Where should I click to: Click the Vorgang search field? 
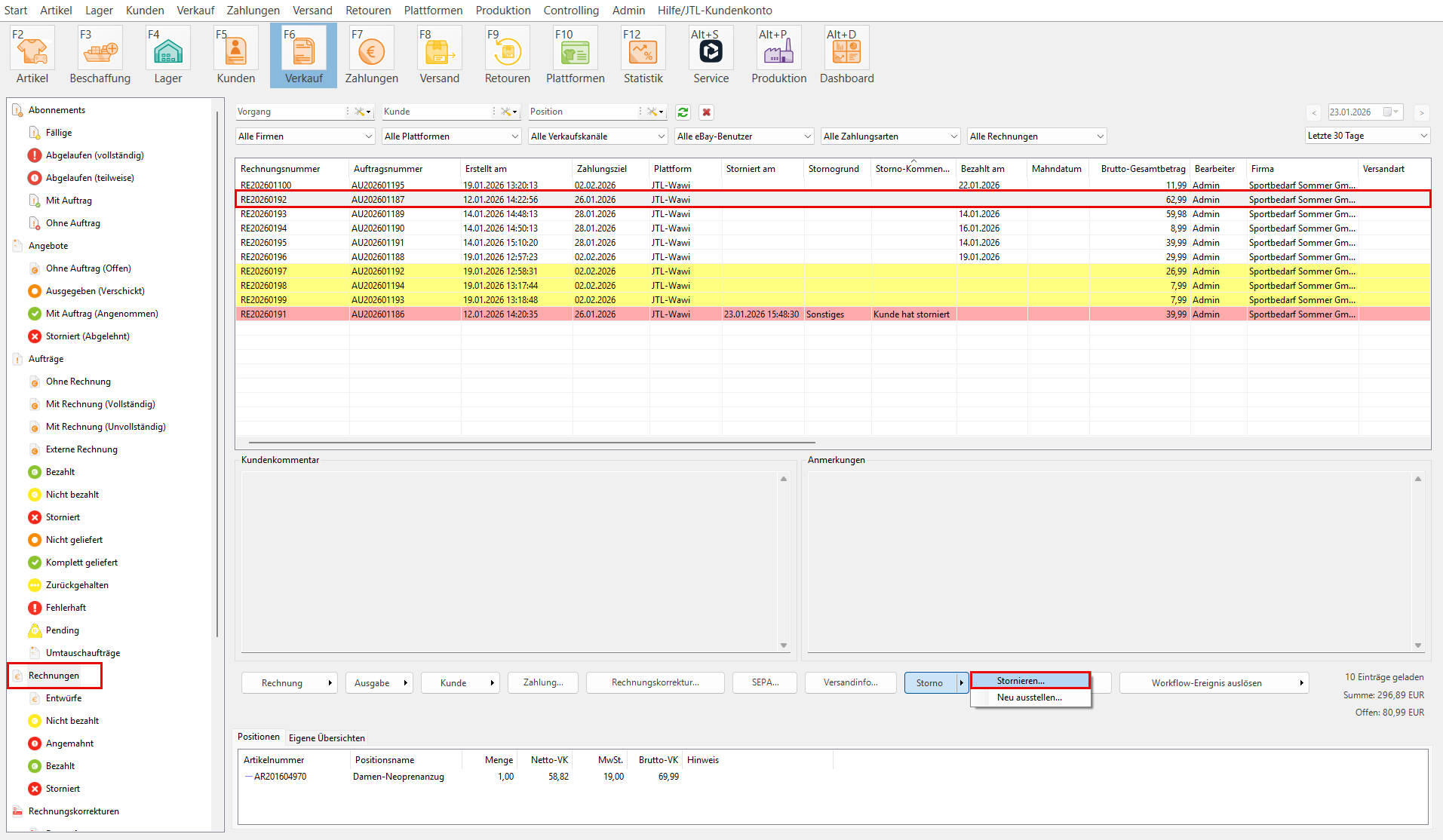coord(290,112)
